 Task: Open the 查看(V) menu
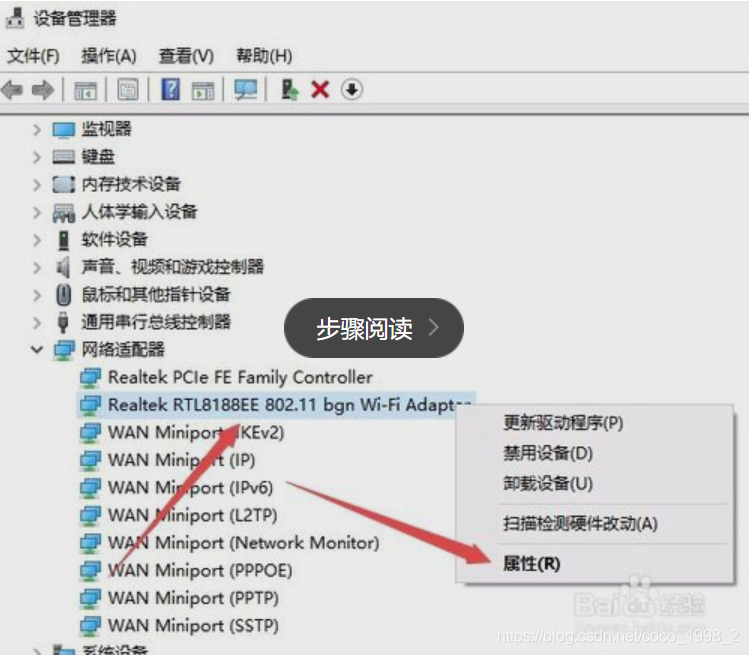pyautogui.click(x=186, y=56)
